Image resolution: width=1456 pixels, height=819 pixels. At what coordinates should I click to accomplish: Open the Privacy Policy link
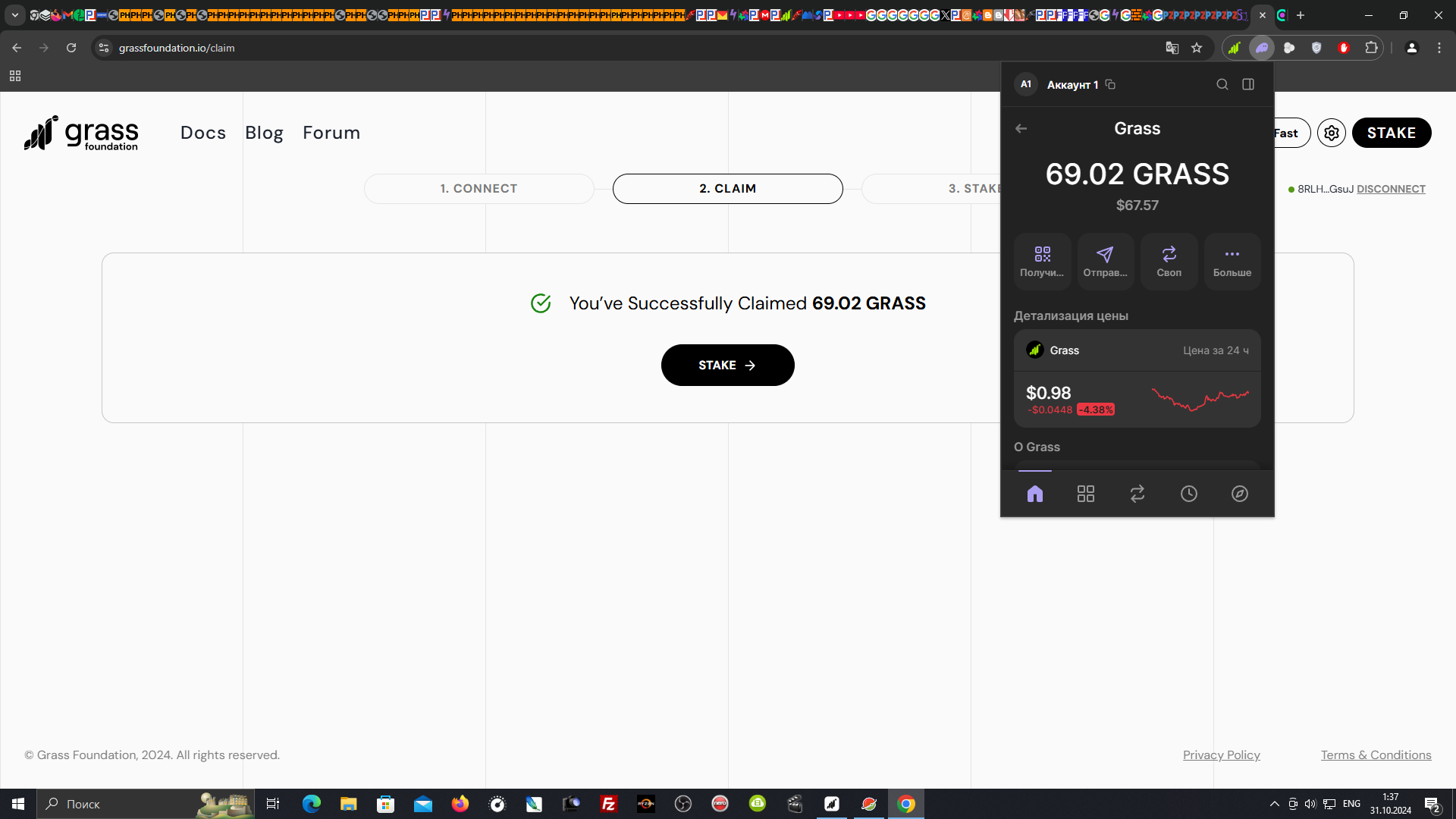point(1222,755)
